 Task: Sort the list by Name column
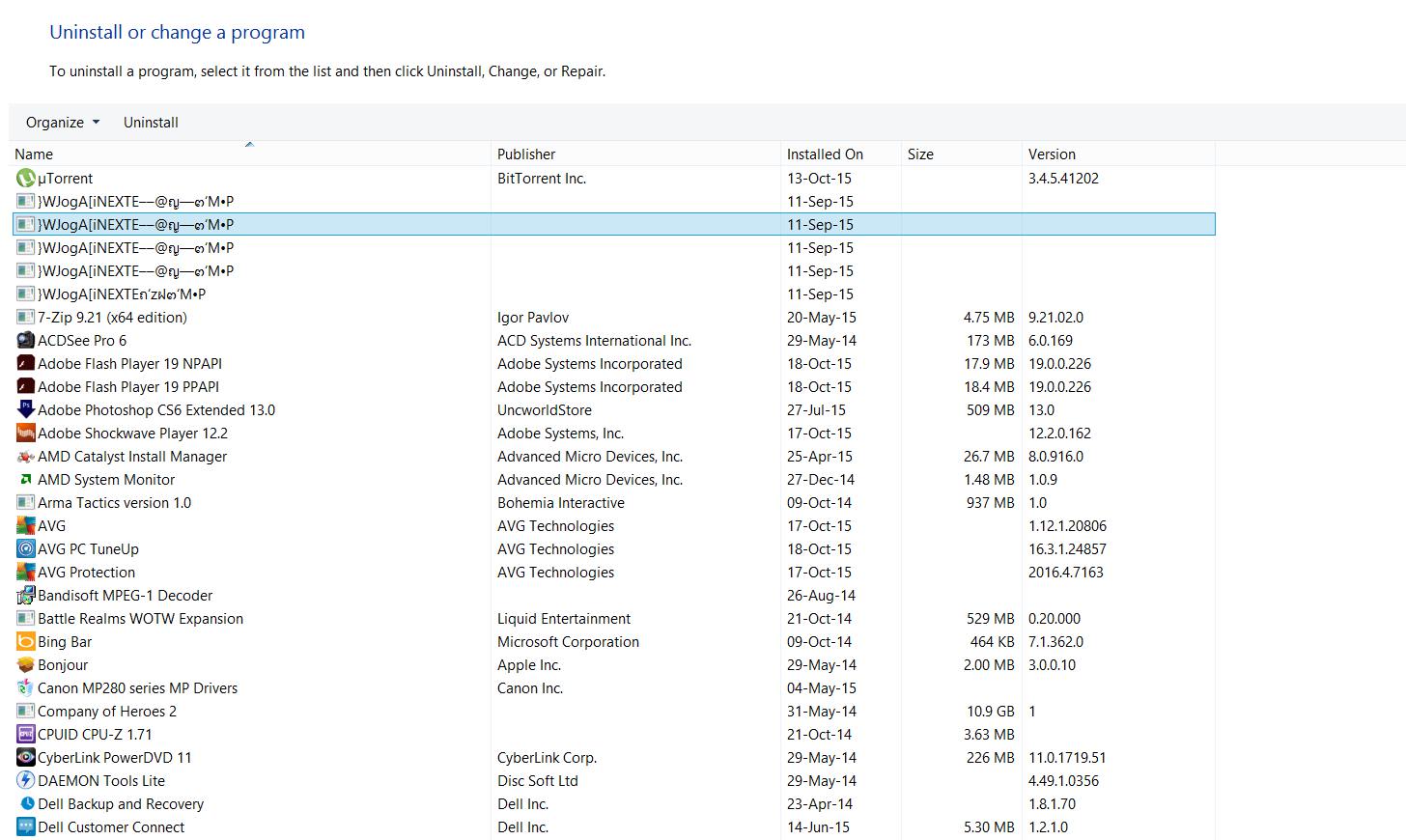[250, 154]
